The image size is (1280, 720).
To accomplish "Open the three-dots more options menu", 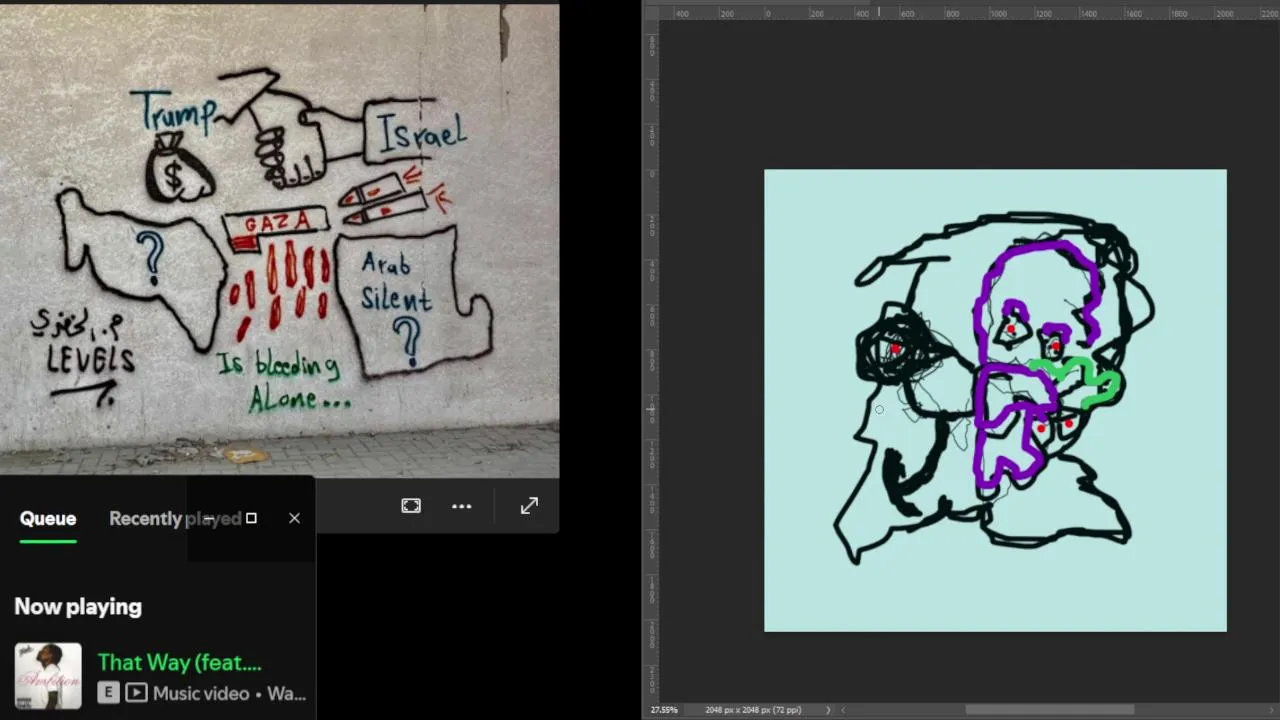I will point(461,506).
